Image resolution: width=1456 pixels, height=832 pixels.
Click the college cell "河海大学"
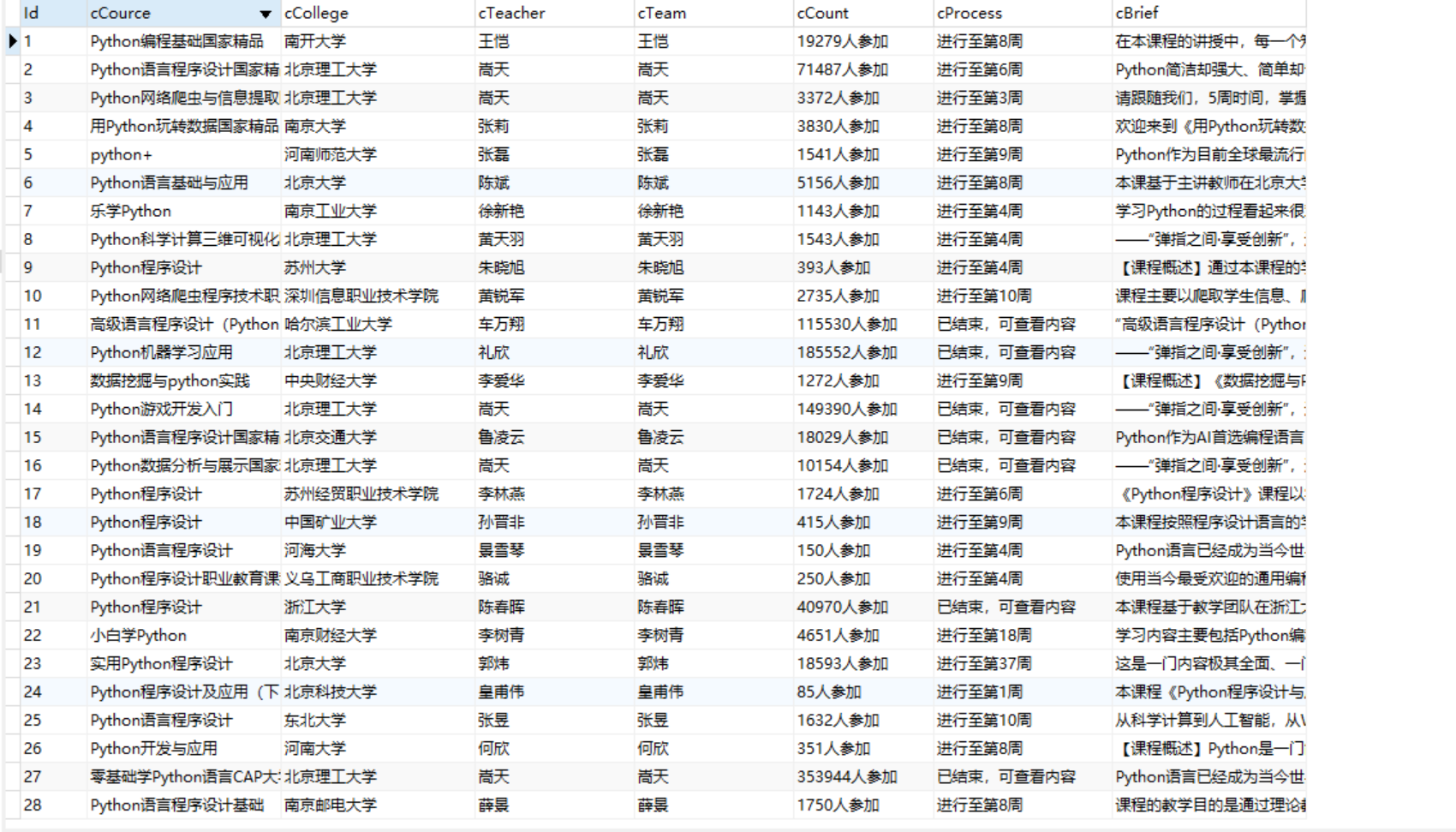(x=378, y=550)
